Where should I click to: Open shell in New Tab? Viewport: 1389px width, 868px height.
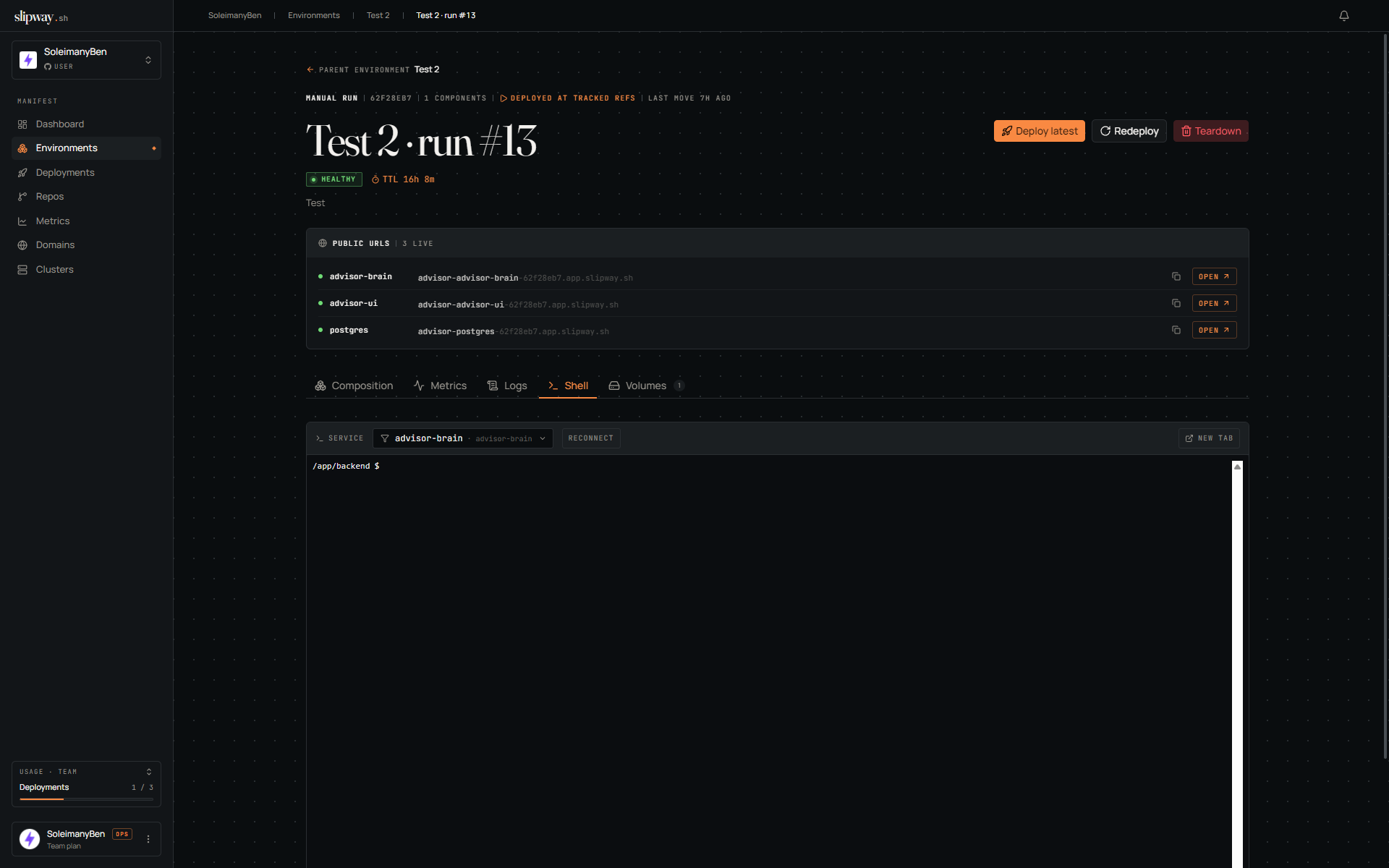click(x=1209, y=438)
